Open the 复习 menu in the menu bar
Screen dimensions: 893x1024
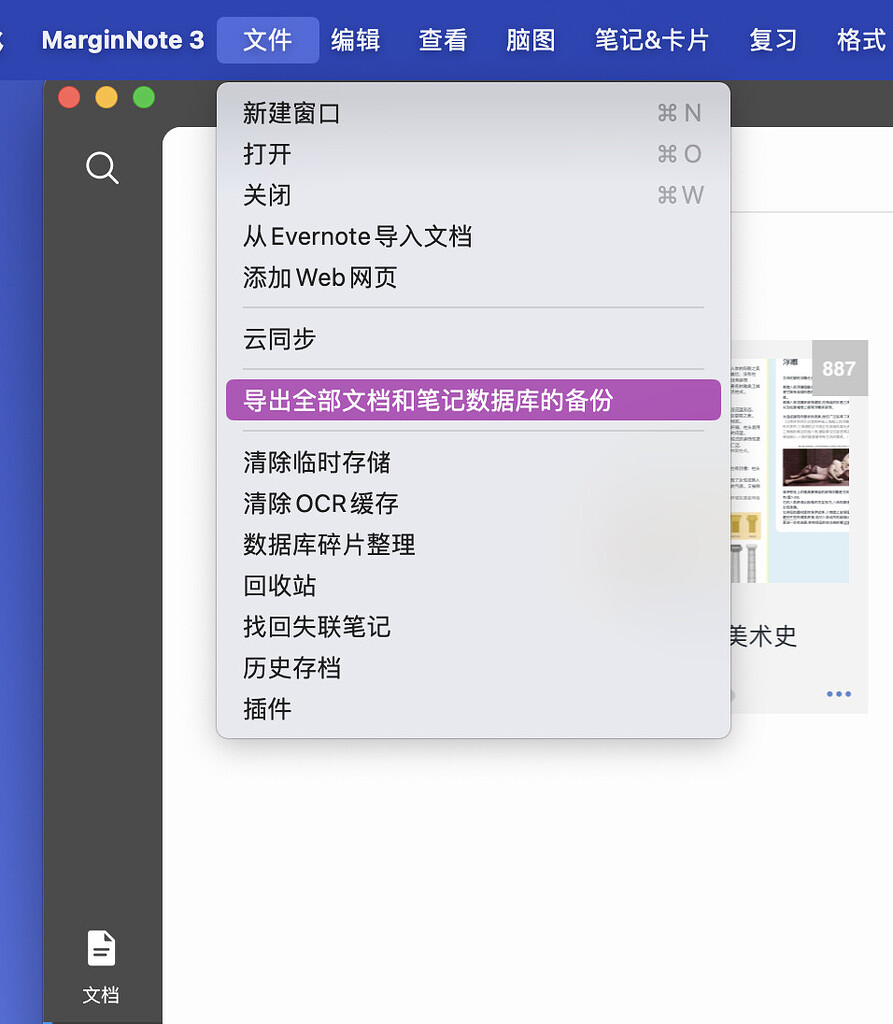coord(771,40)
